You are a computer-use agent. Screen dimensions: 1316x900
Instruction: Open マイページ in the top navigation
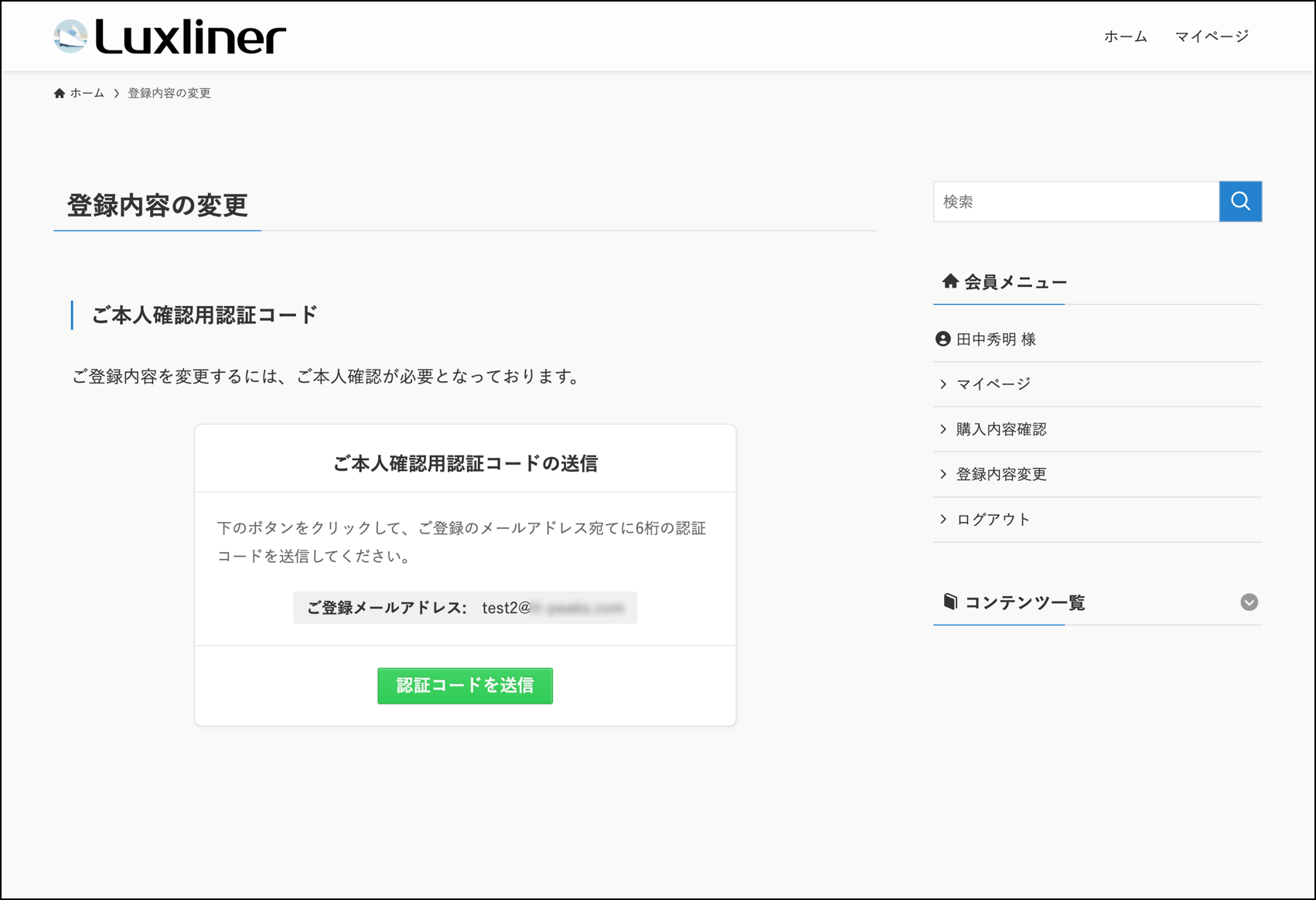[x=1212, y=36]
